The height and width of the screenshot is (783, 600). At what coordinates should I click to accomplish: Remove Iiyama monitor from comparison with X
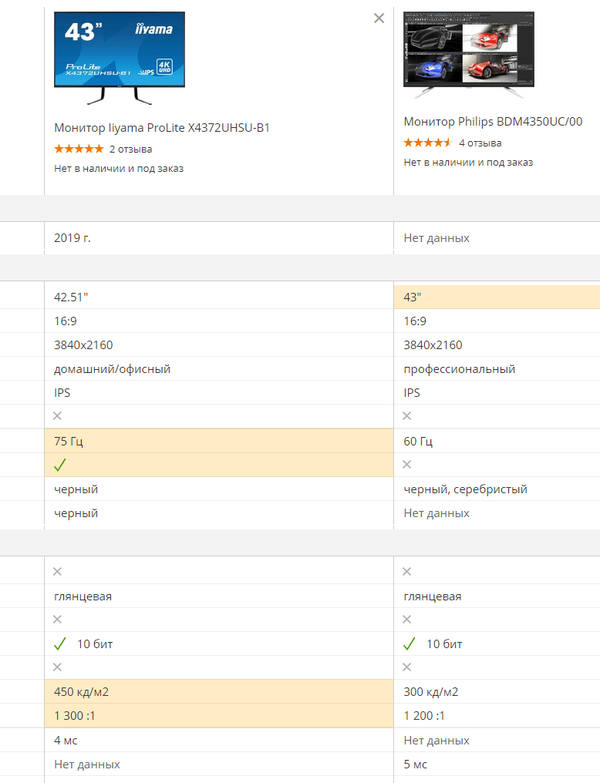pyautogui.click(x=379, y=18)
